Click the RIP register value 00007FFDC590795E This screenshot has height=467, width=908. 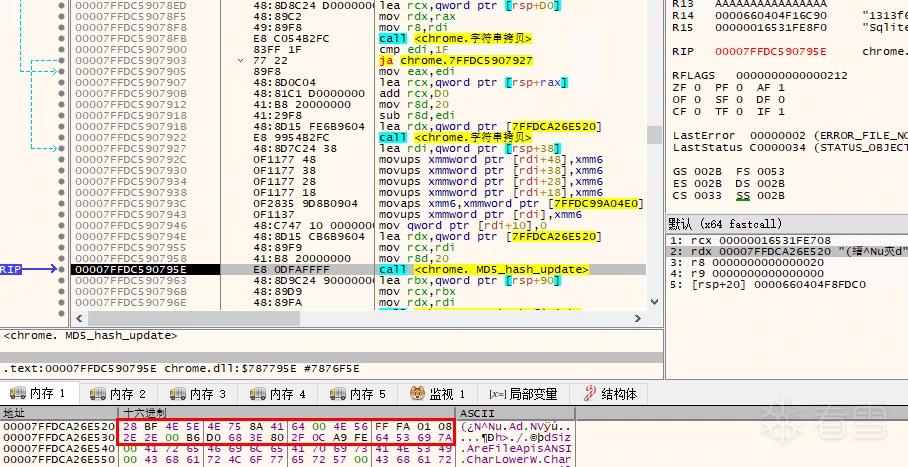tap(771, 51)
